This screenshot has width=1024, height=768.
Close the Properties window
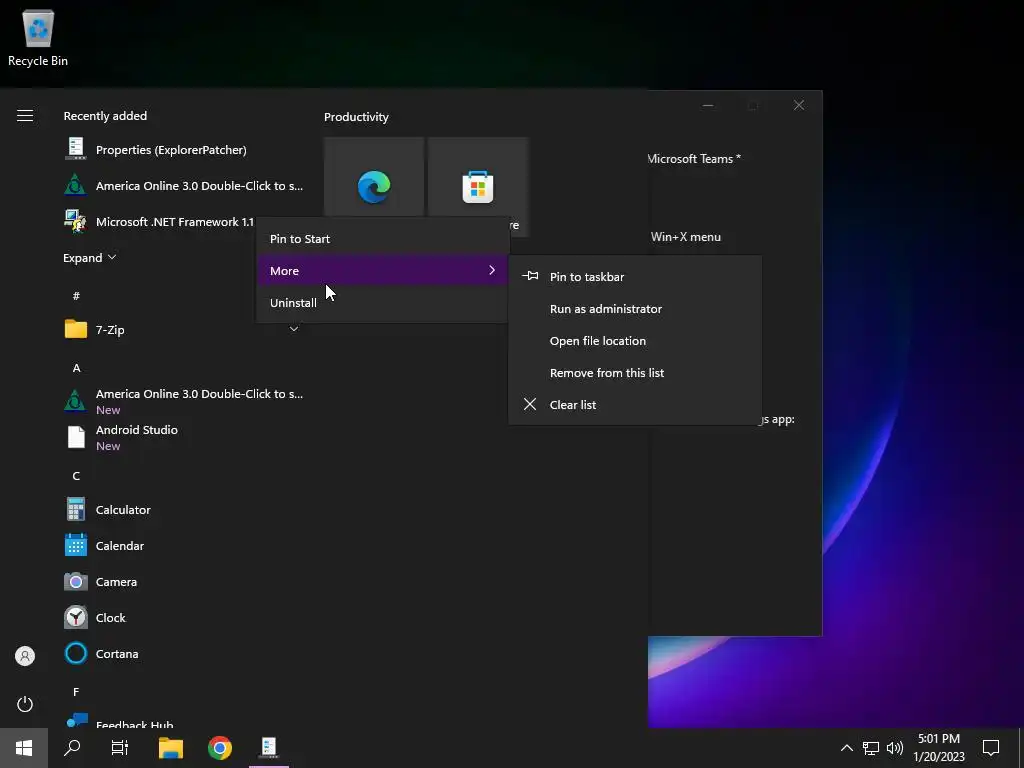tap(799, 105)
